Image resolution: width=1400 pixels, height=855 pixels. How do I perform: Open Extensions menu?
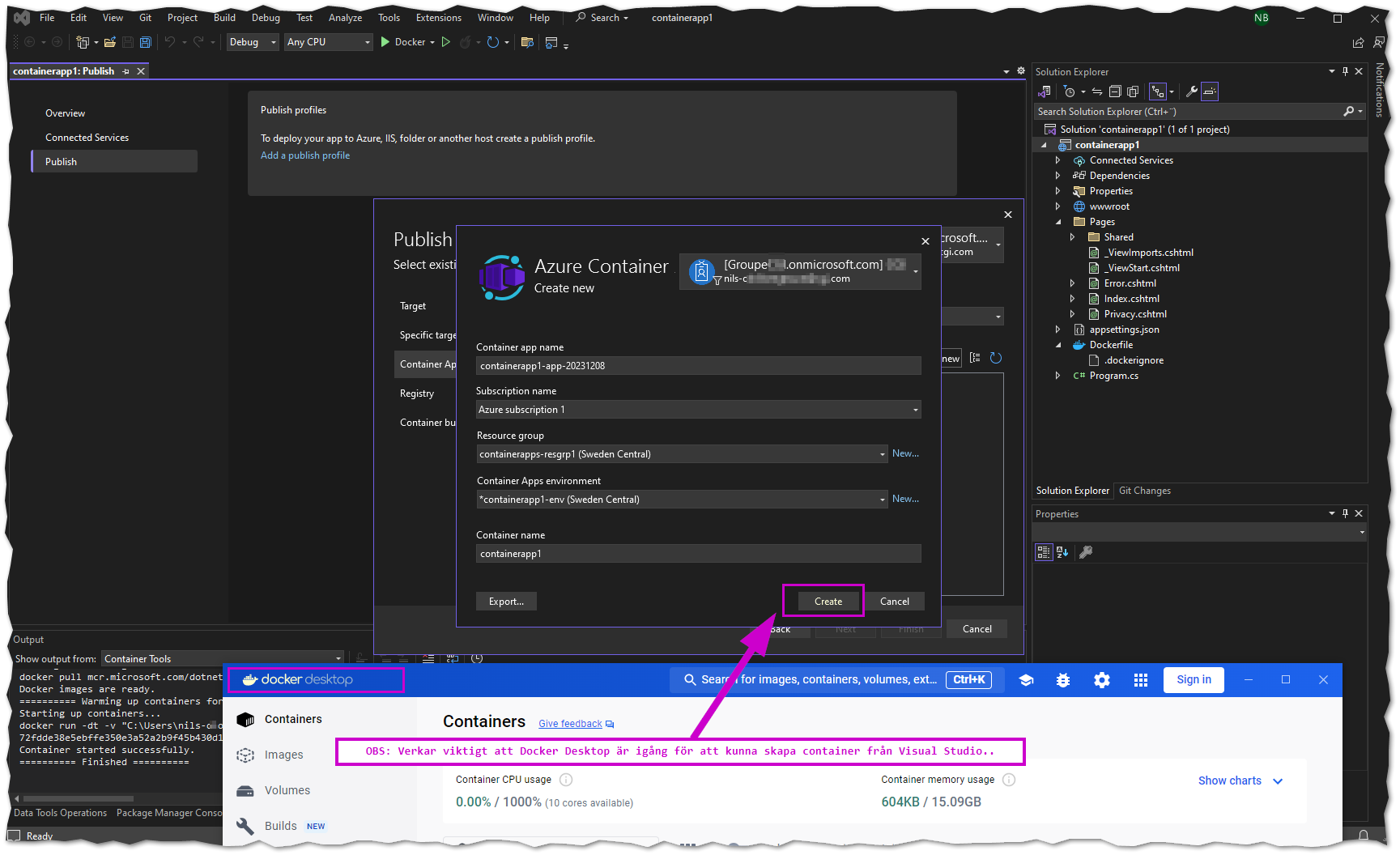coord(438,18)
